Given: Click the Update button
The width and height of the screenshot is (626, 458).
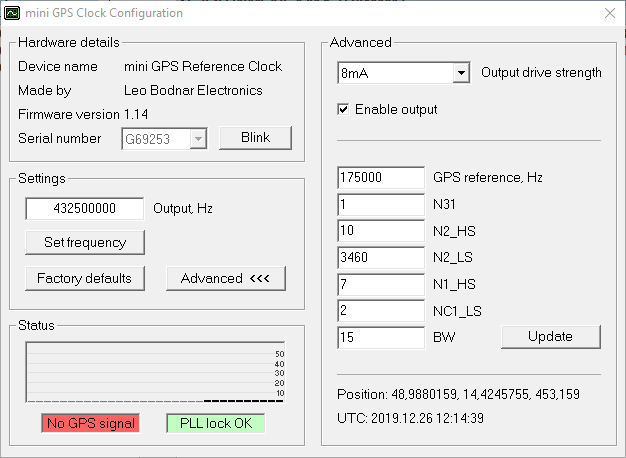Looking at the screenshot, I should [x=550, y=337].
